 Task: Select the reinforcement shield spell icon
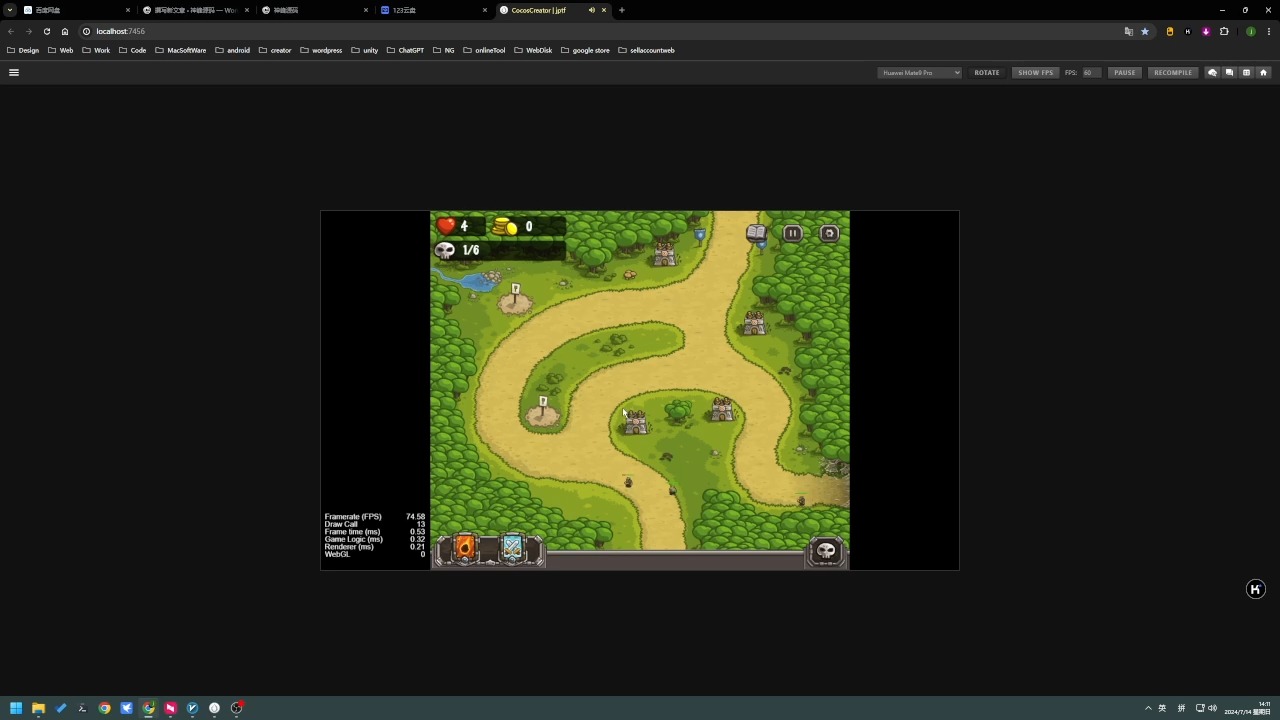(512, 548)
